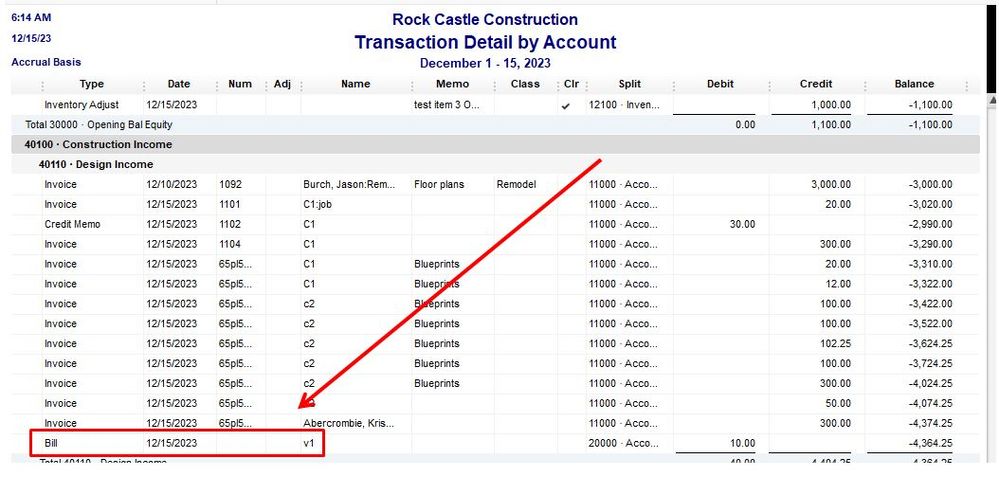Click the -4,364.25 balance on Bill row
999x481 pixels.
click(x=930, y=443)
